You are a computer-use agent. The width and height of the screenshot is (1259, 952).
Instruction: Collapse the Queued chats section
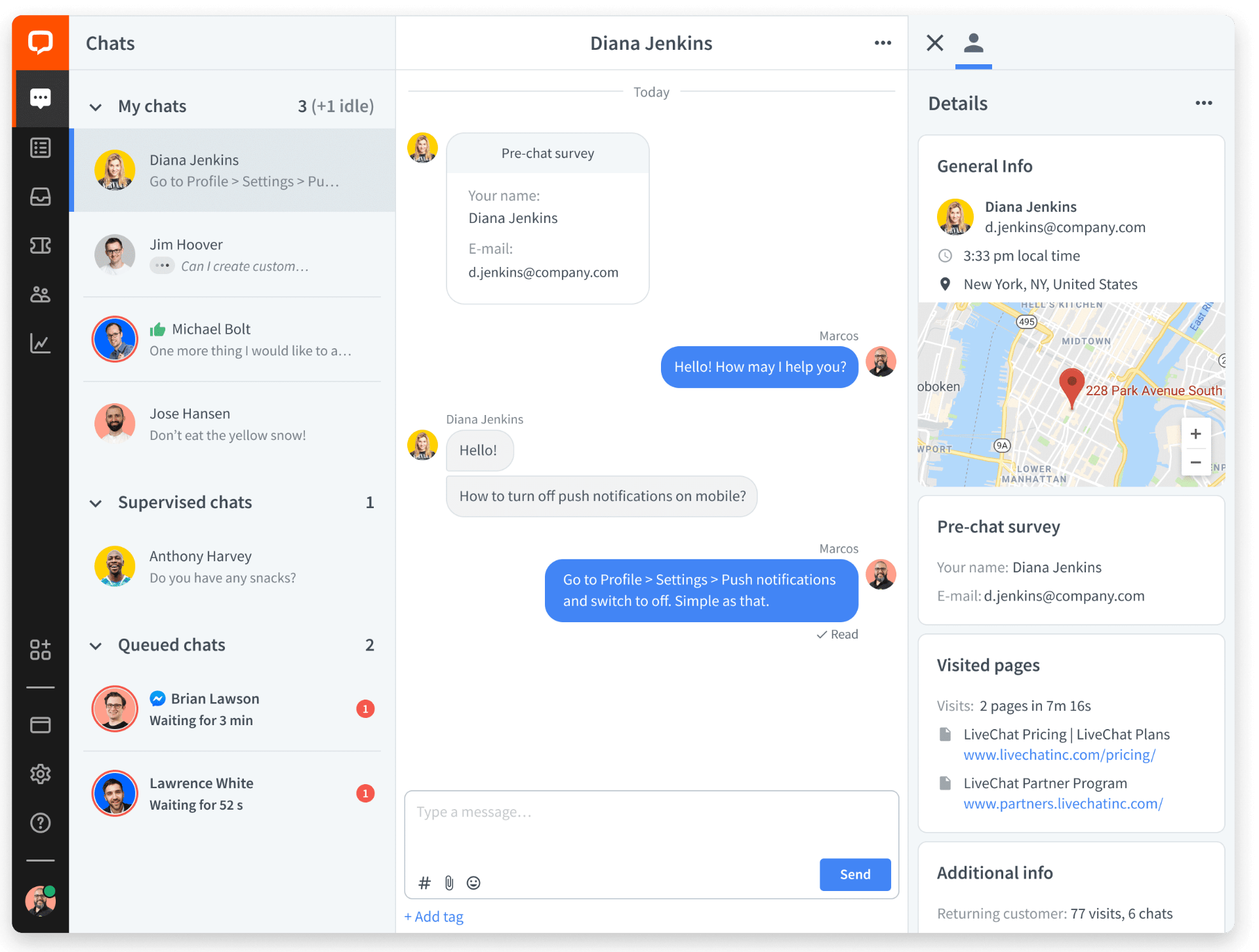coord(96,646)
